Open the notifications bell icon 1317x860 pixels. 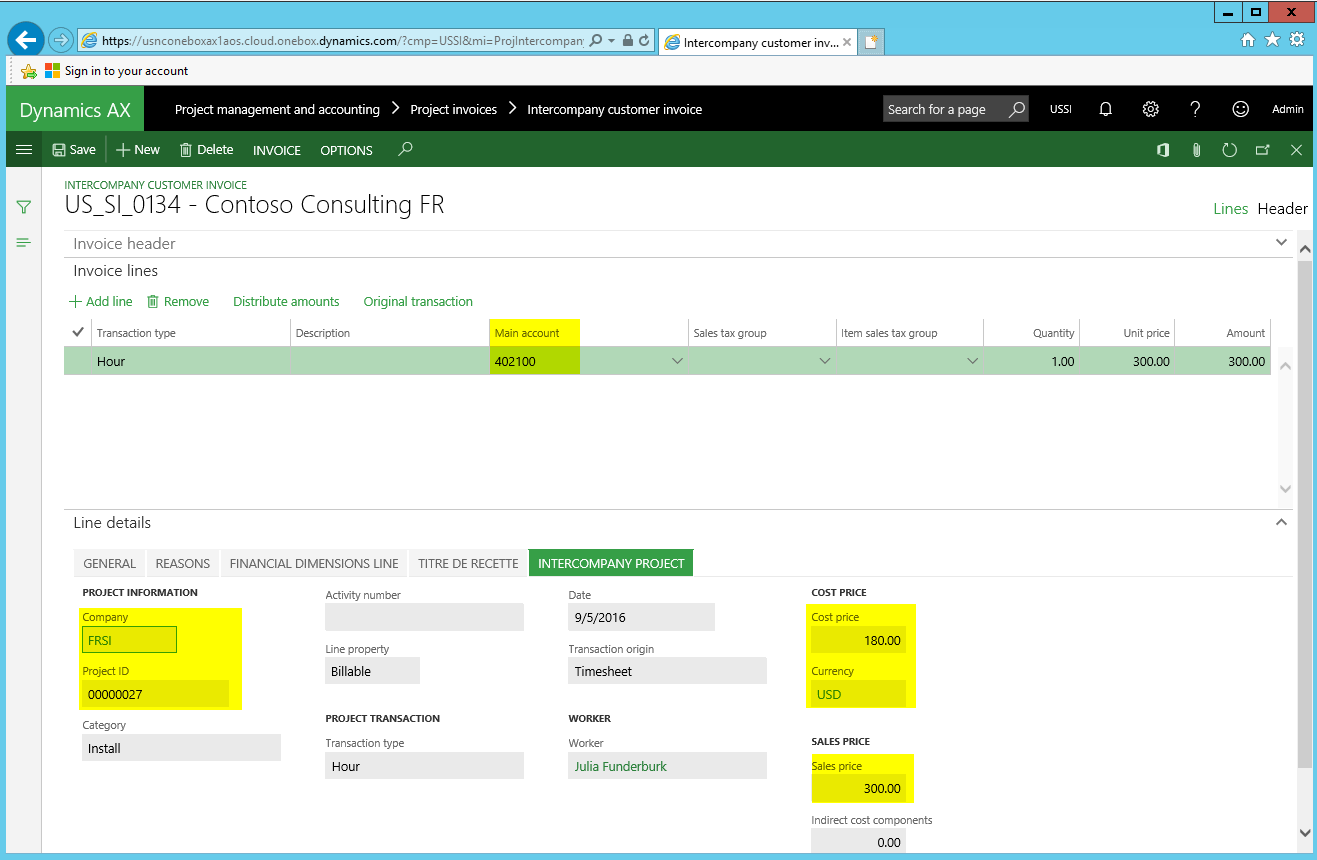click(x=1106, y=109)
